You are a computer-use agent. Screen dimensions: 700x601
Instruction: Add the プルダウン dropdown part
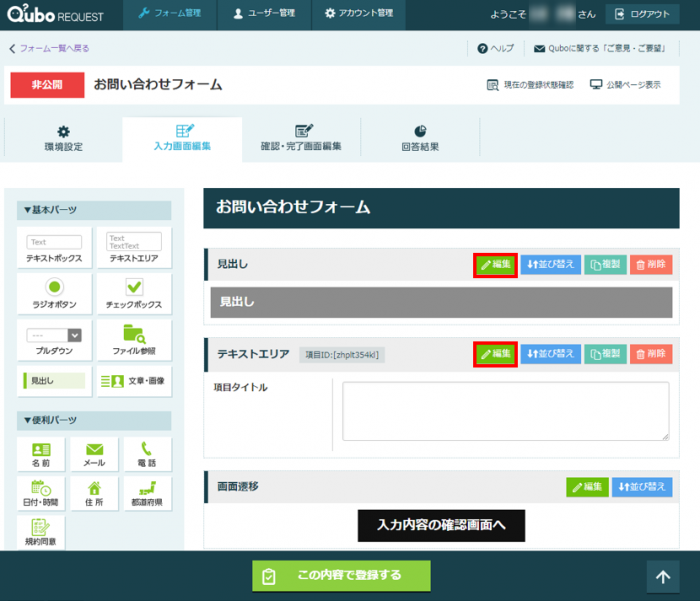coord(54,340)
